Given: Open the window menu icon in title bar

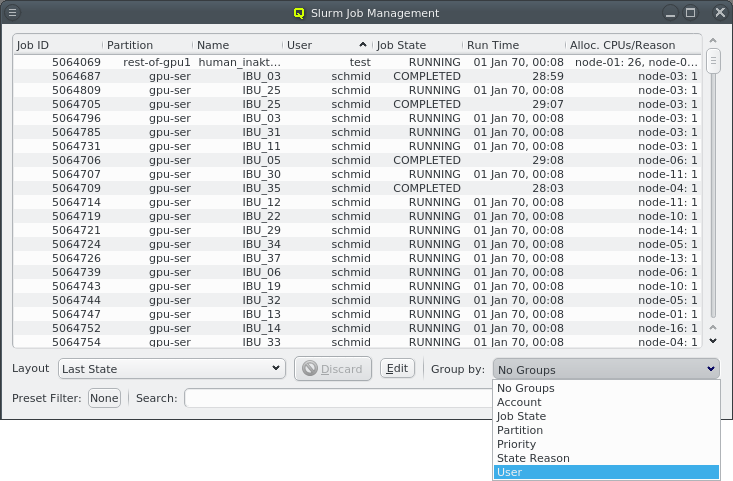Looking at the screenshot, I should (x=13, y=13).
